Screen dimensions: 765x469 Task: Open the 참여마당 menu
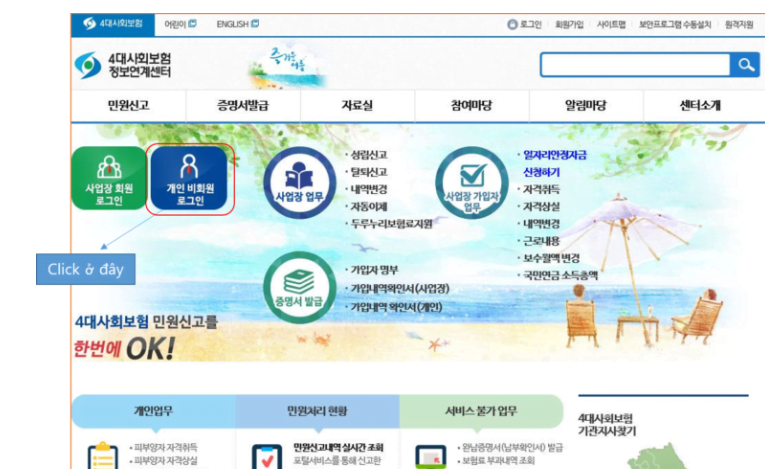(x=472, y=105)
